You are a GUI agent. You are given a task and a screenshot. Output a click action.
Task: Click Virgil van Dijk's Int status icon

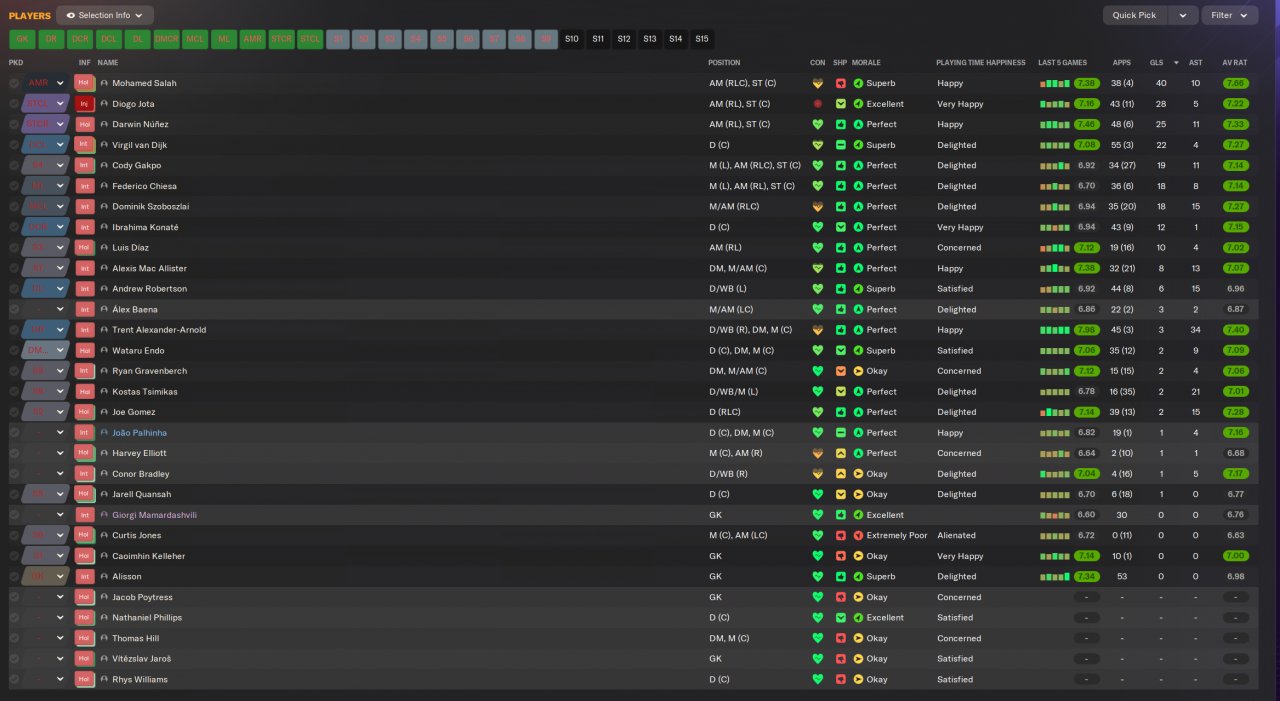click(x=84, y=145)
